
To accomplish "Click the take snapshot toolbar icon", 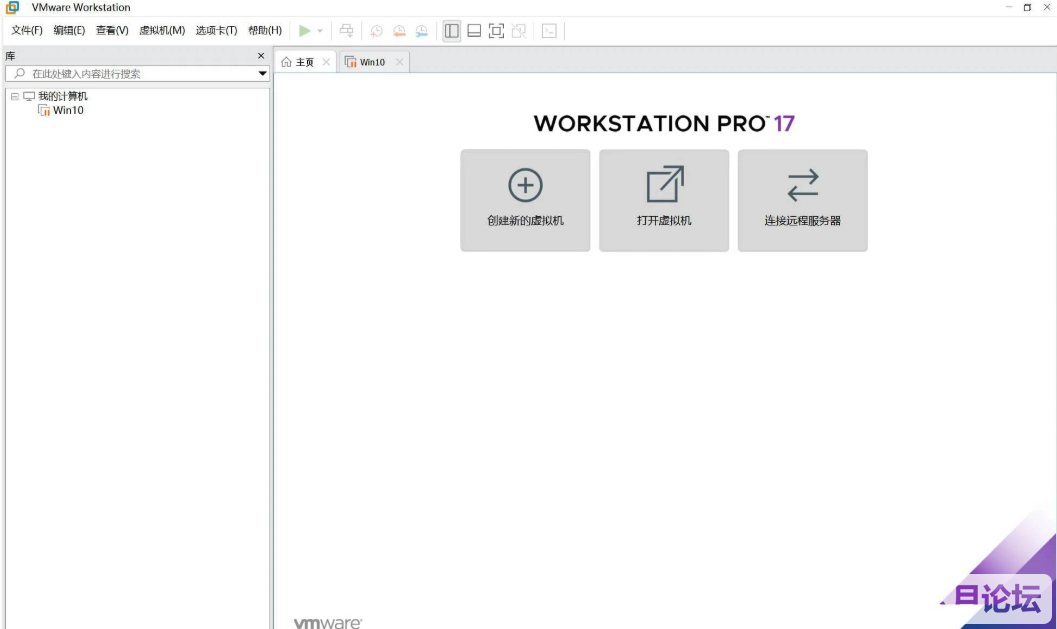I will (x=376, y=31).
